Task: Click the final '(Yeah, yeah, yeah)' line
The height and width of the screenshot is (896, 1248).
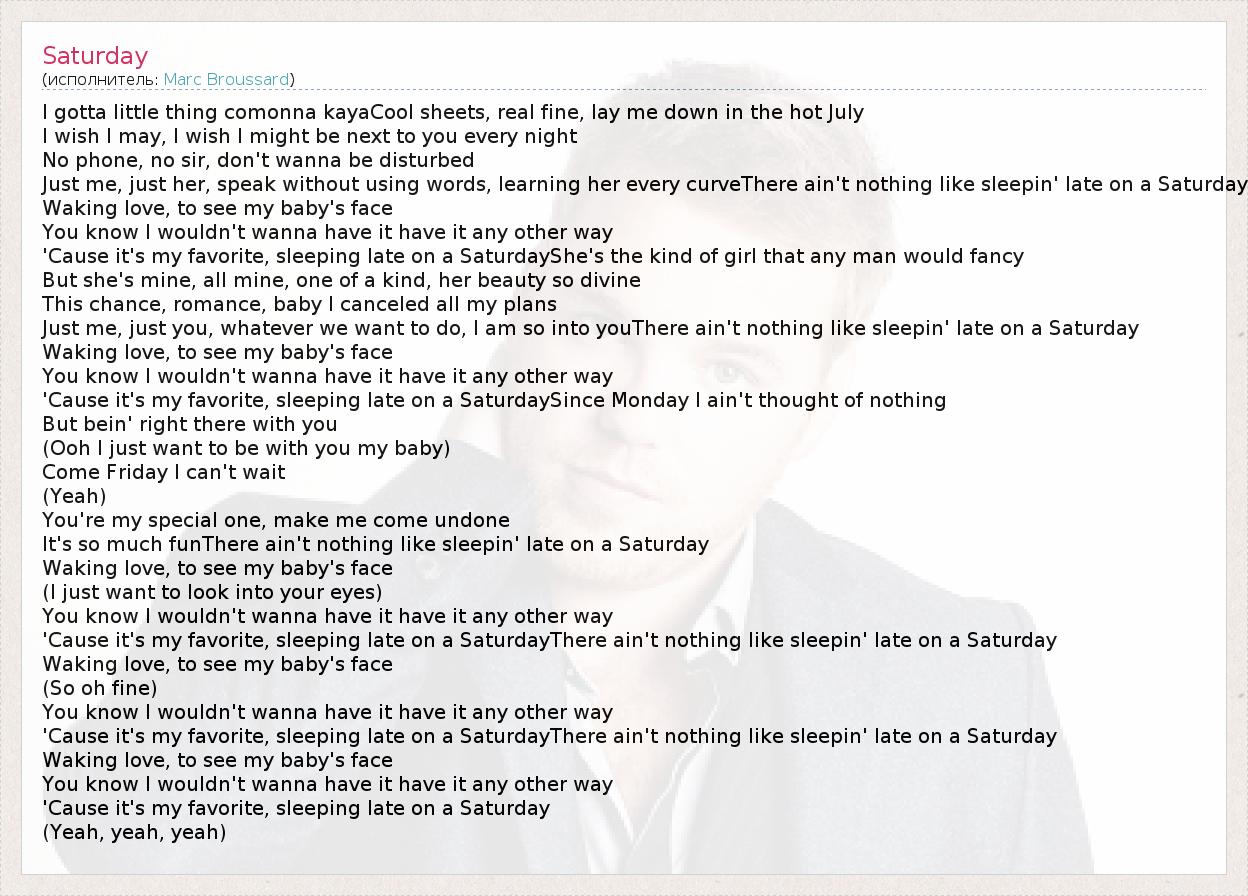Action: pyautogui.click(x=134, y=832)
